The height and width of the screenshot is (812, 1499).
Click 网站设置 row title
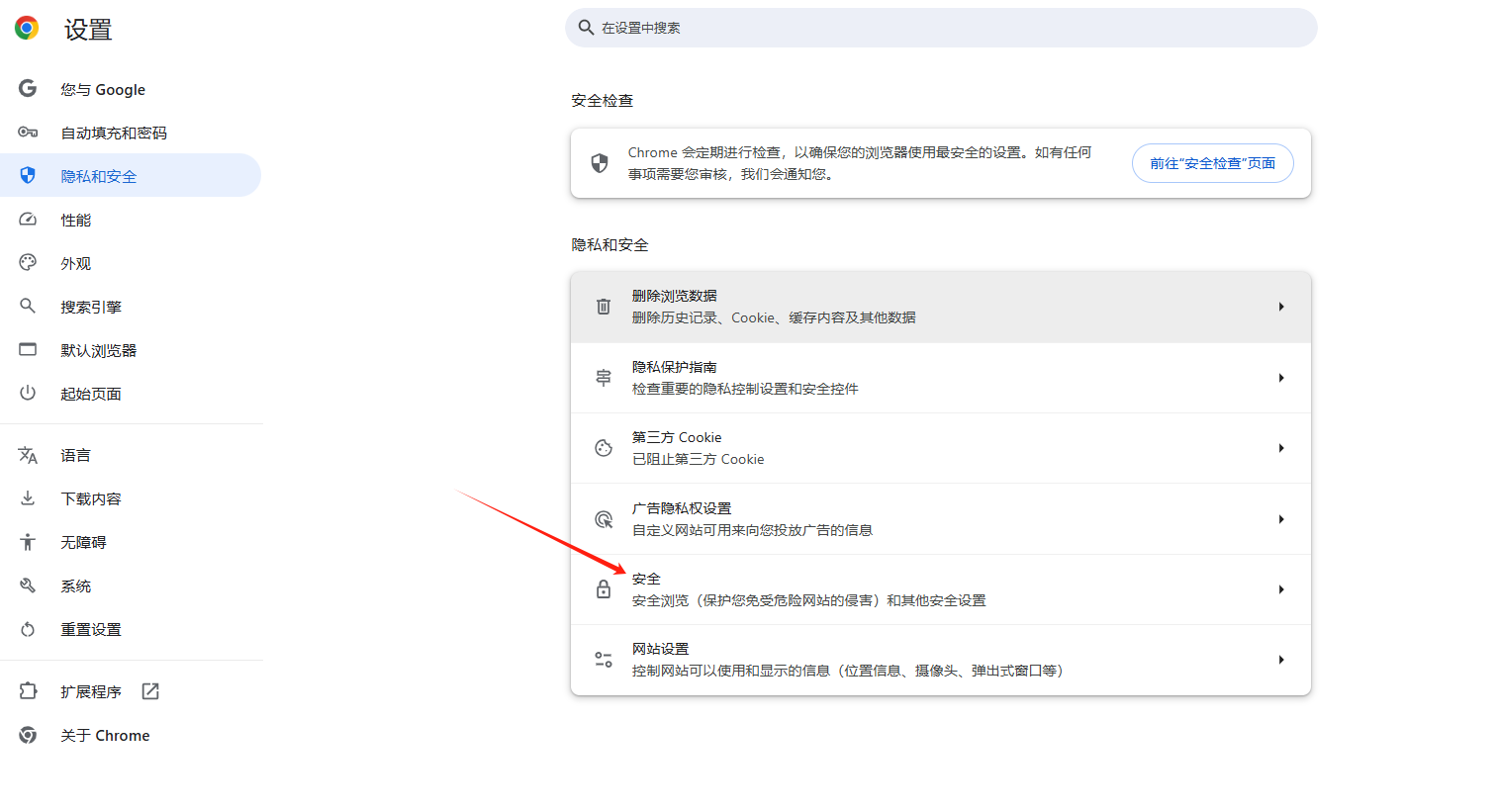pos(660,649)
